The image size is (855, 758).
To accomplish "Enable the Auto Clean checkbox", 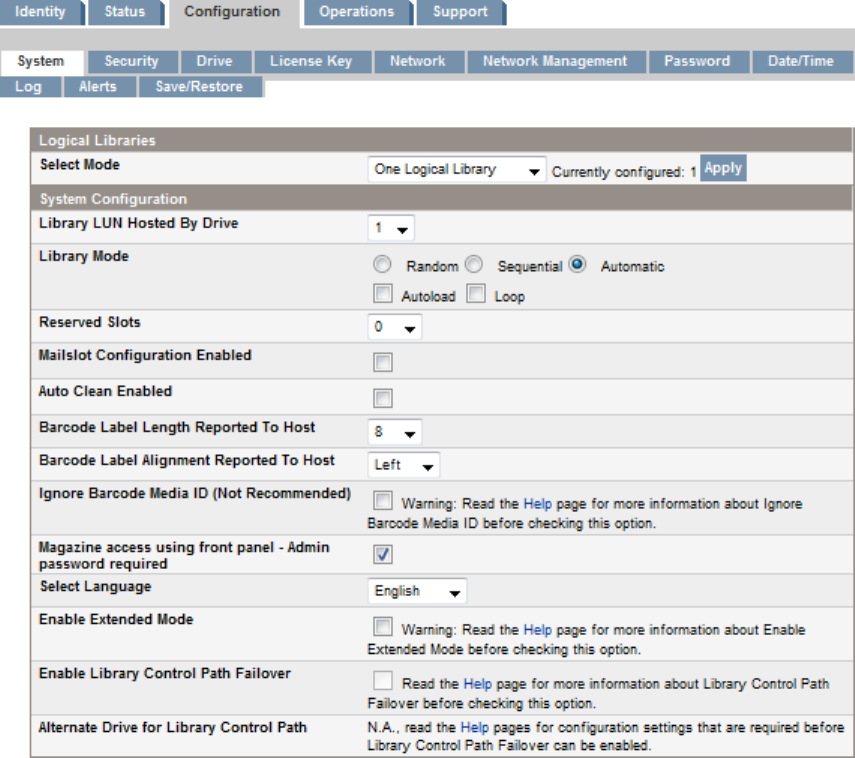I will coord(382,398).
